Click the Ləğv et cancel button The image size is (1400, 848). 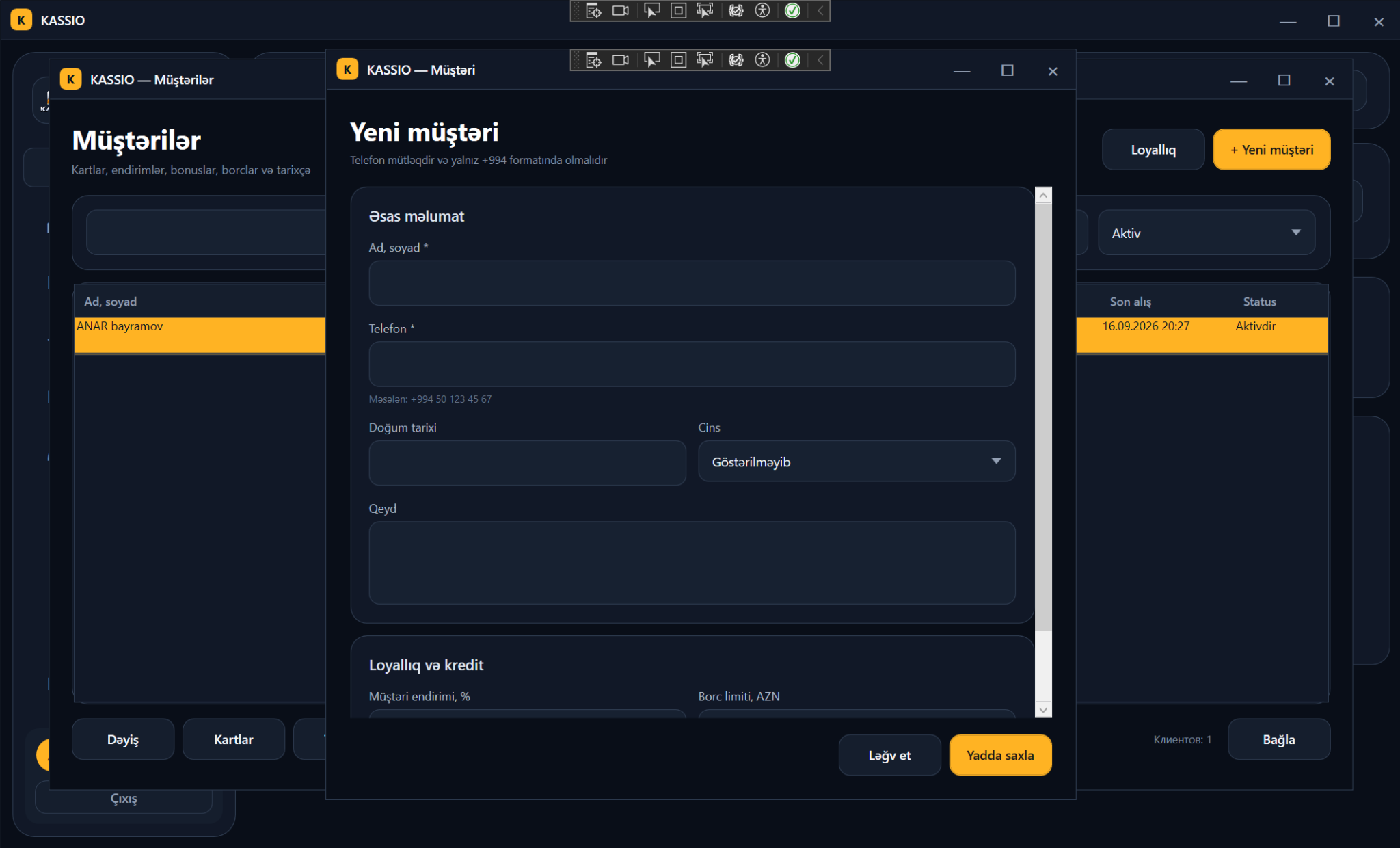click(x=889, y=755)
